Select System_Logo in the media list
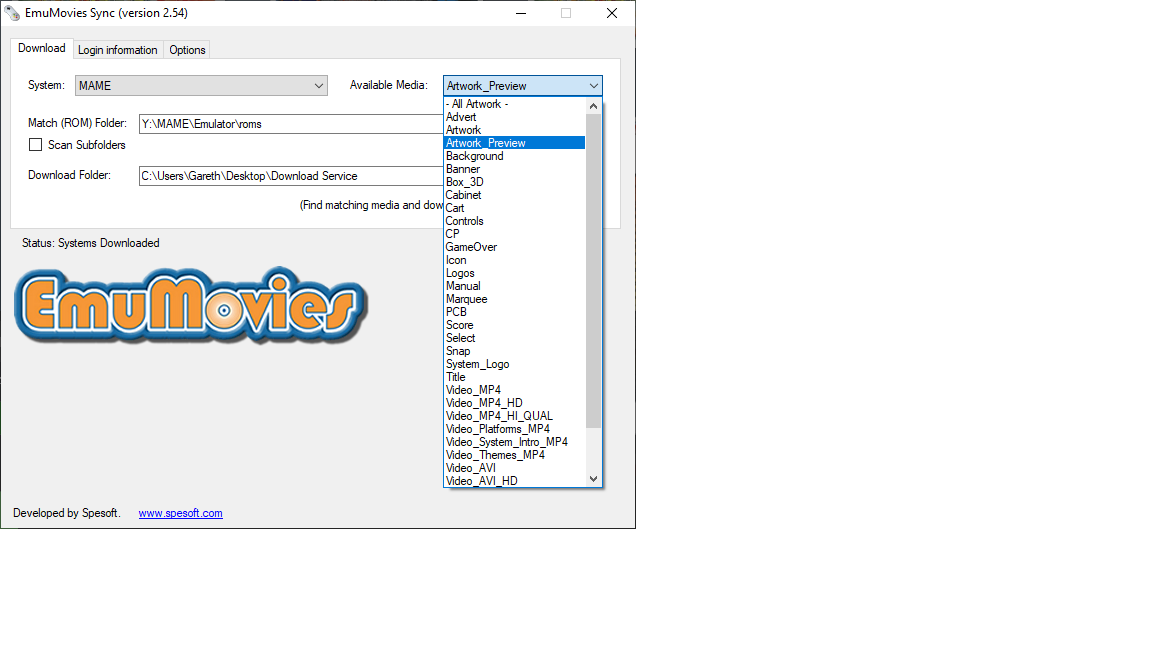This screenshot has height=648, width=1152. (515, 364)
